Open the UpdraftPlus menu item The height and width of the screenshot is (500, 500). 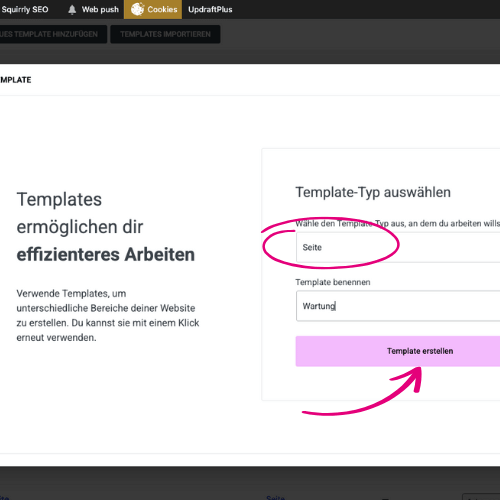(210, 9)
